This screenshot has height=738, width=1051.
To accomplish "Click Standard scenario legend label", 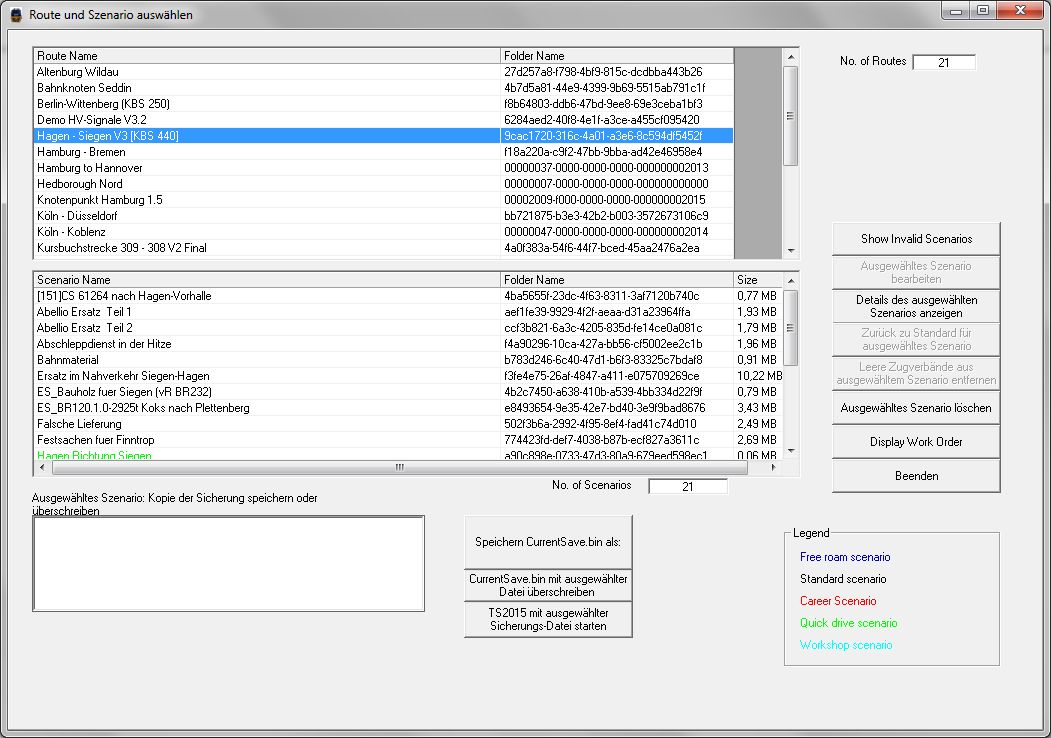I will pos(843,579).
